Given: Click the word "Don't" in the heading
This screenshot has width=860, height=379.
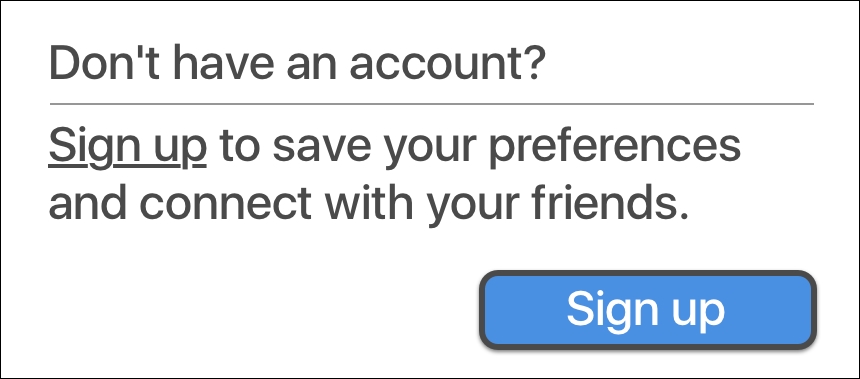Looking at the screenshot, I should pos(107,63).
